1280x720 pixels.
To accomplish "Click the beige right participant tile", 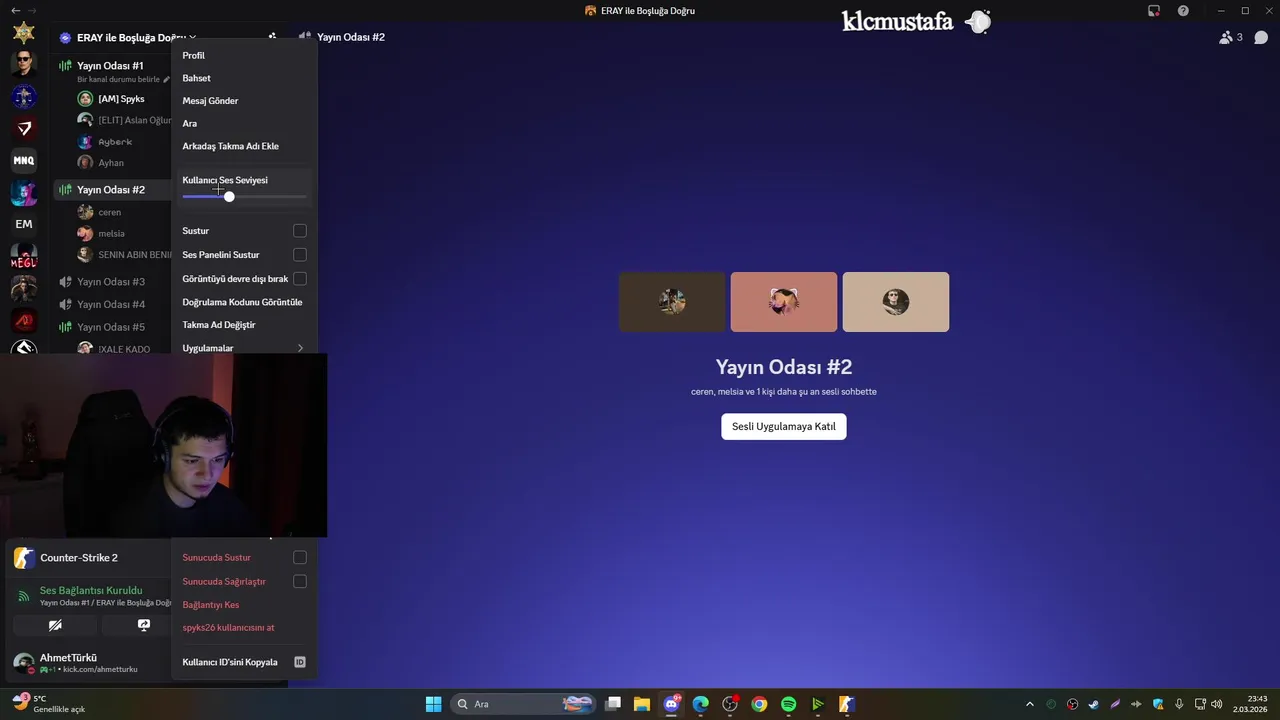I will click(x=896, y=302).
